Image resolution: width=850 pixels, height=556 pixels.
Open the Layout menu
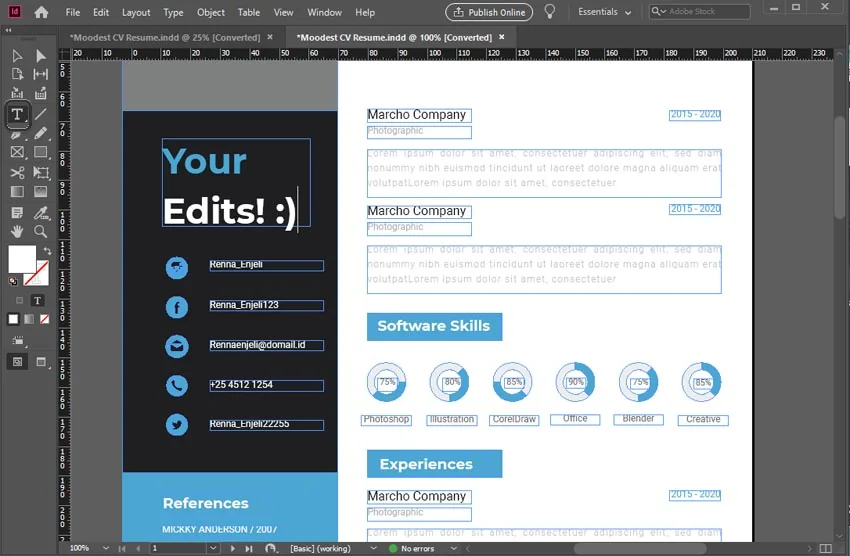tap(136, 12)
